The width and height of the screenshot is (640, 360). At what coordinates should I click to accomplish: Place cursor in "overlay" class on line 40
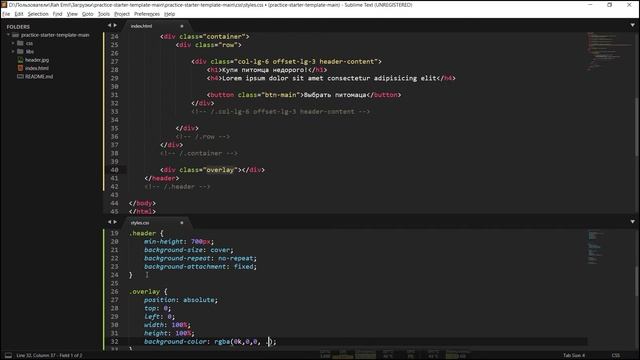click(x=220, y=170)
